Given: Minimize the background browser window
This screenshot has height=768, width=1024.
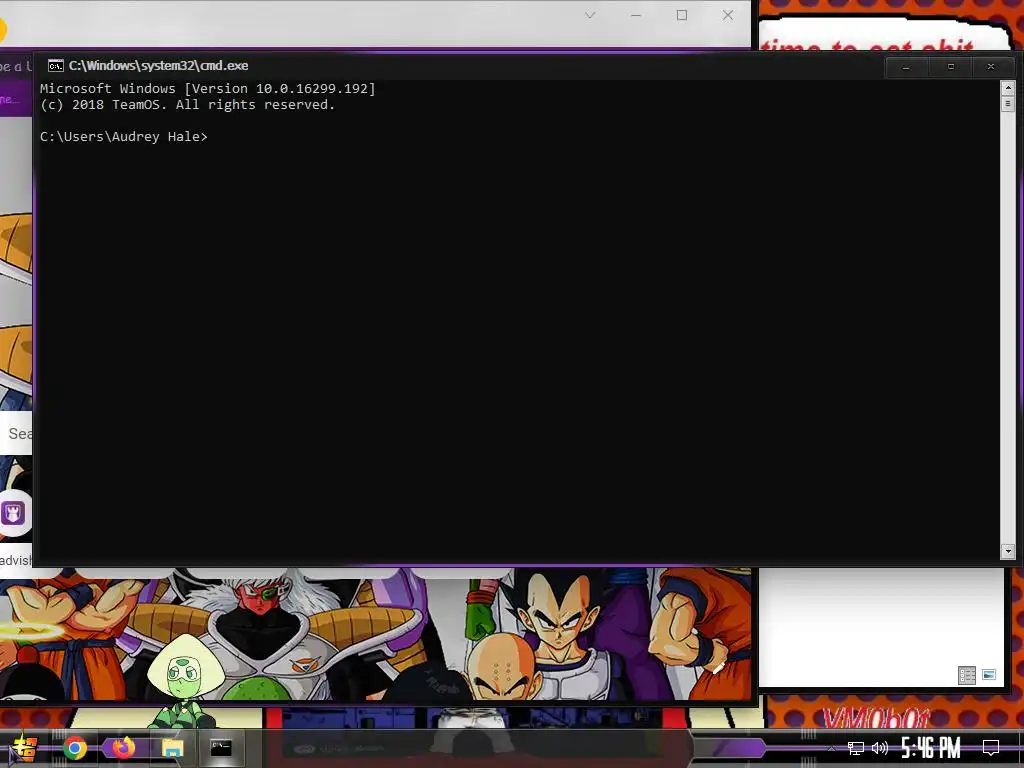Looking at the screenshot, I should 636,15.
